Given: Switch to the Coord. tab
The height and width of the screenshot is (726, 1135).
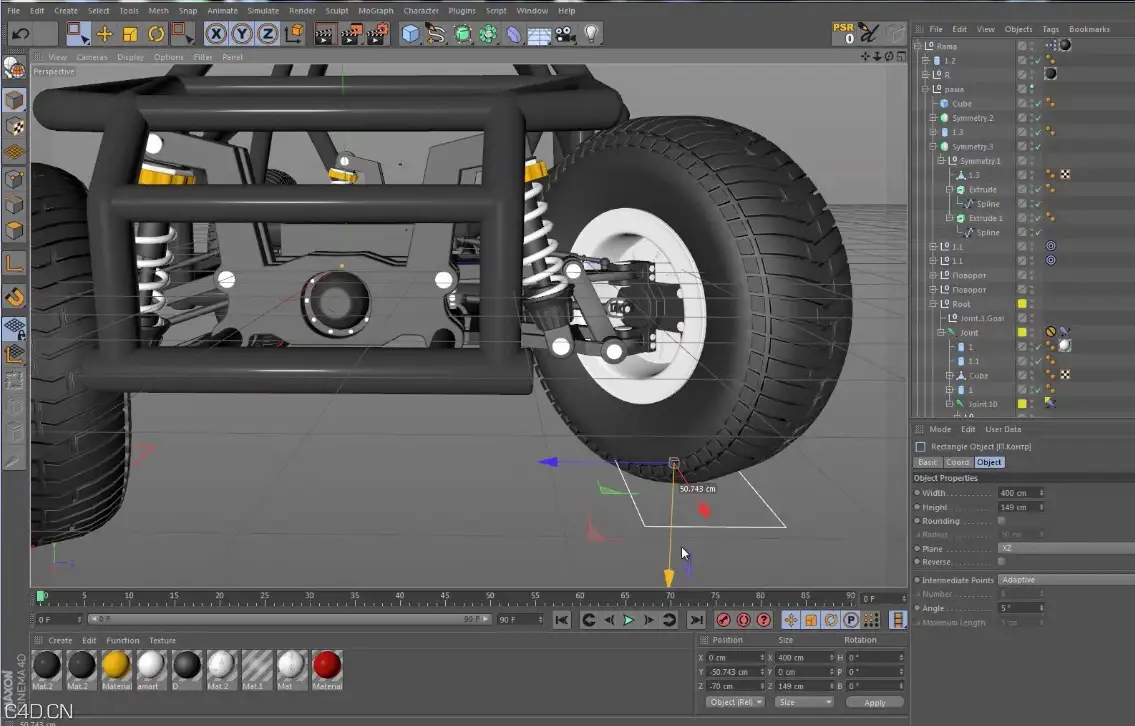Looking at the screenshot, I should [x=957, y=463].
